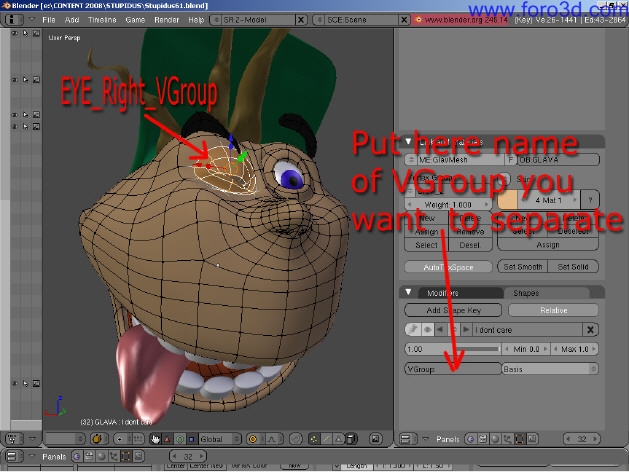
Task: Collapse the Modifiers/Shapes panel
Action: 408,292
